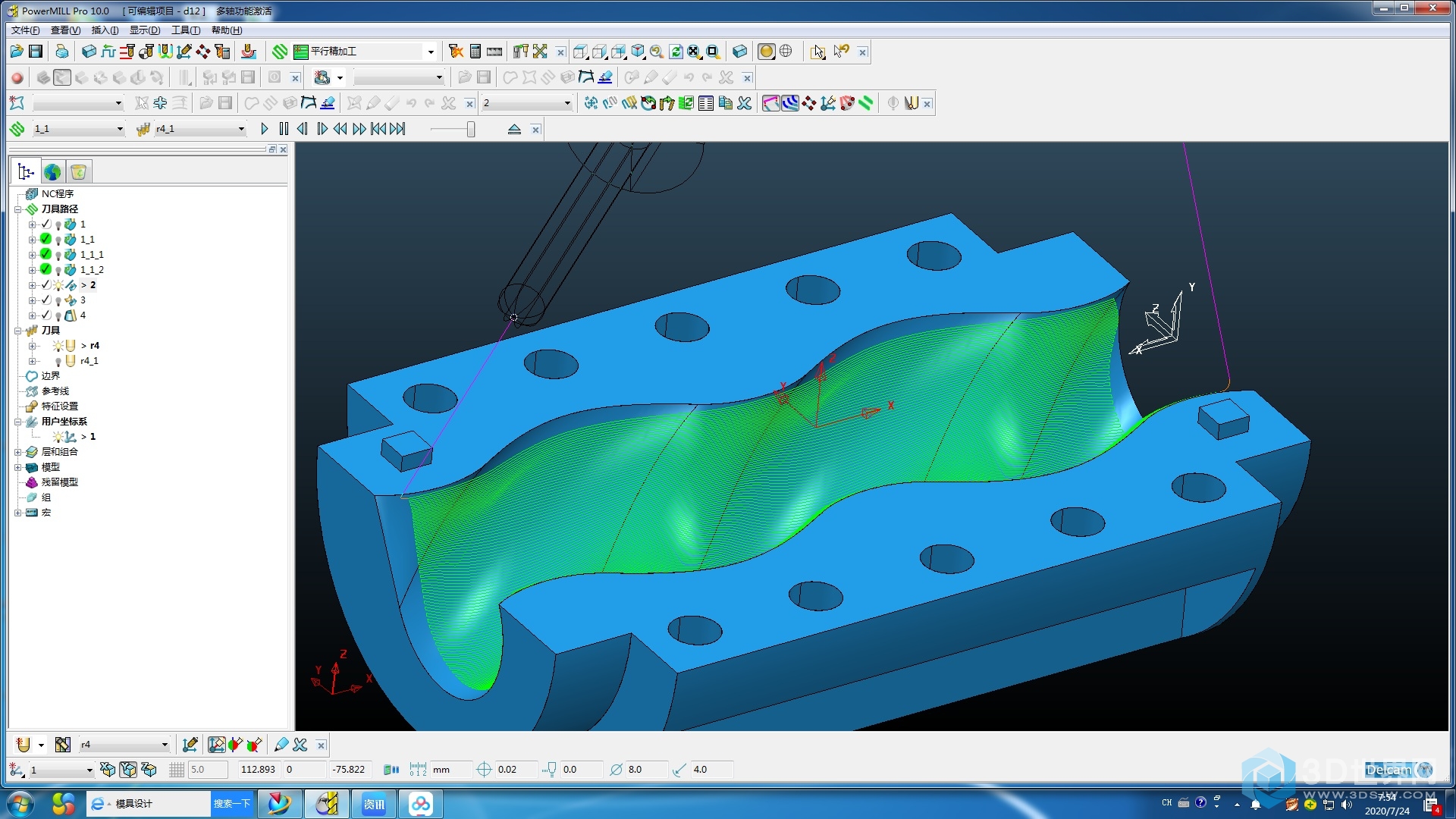Open the 显示(D) menu

(145, 30)
